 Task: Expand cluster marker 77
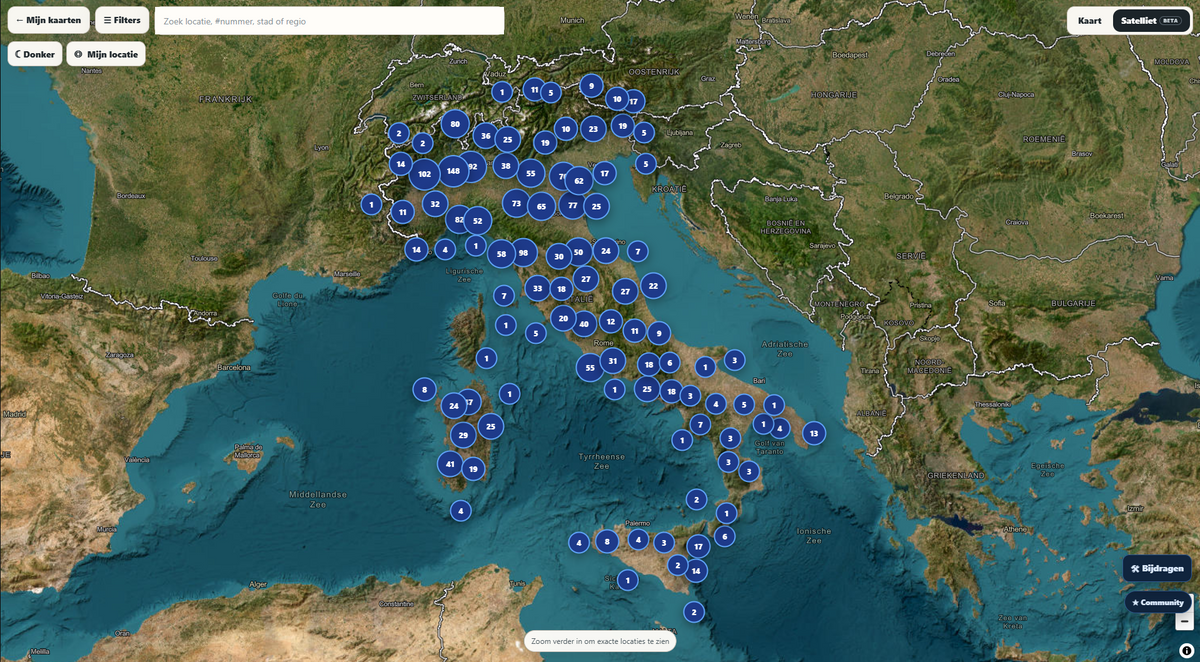(572, 206)
